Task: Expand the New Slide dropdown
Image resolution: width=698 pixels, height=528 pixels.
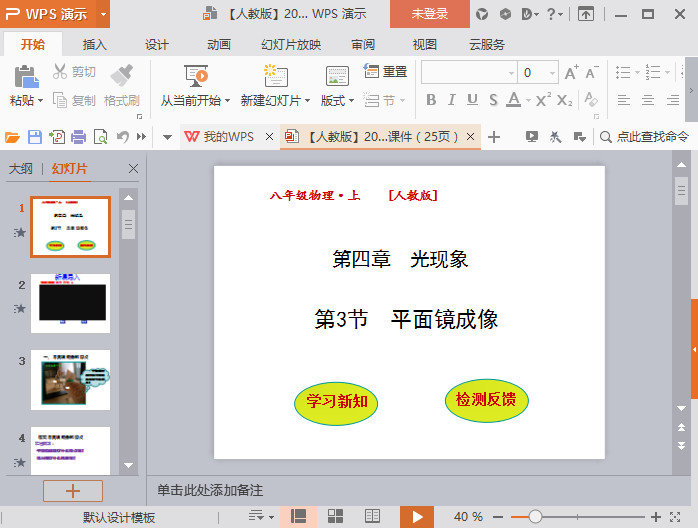Action: coord(270,100)
